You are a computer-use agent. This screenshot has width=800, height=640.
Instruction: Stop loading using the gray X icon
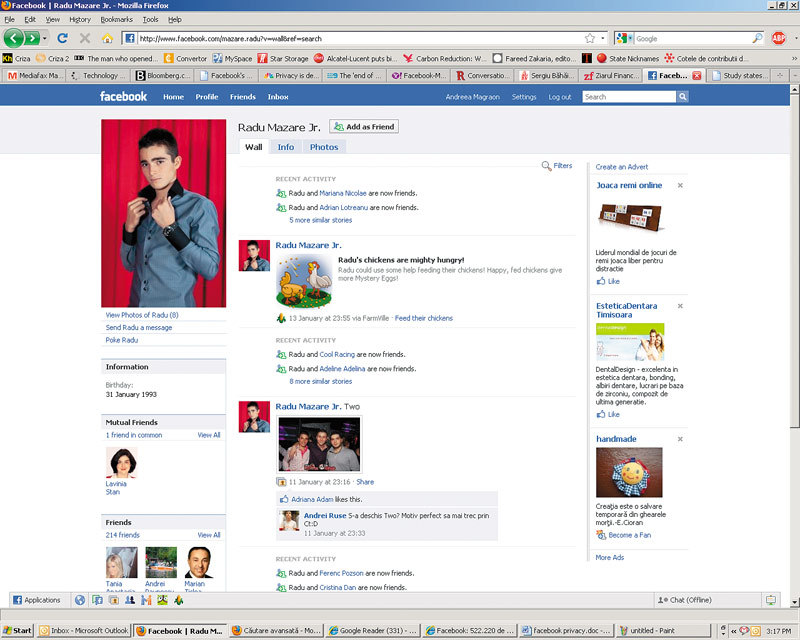pyautogui.click(x=85, y=38)
